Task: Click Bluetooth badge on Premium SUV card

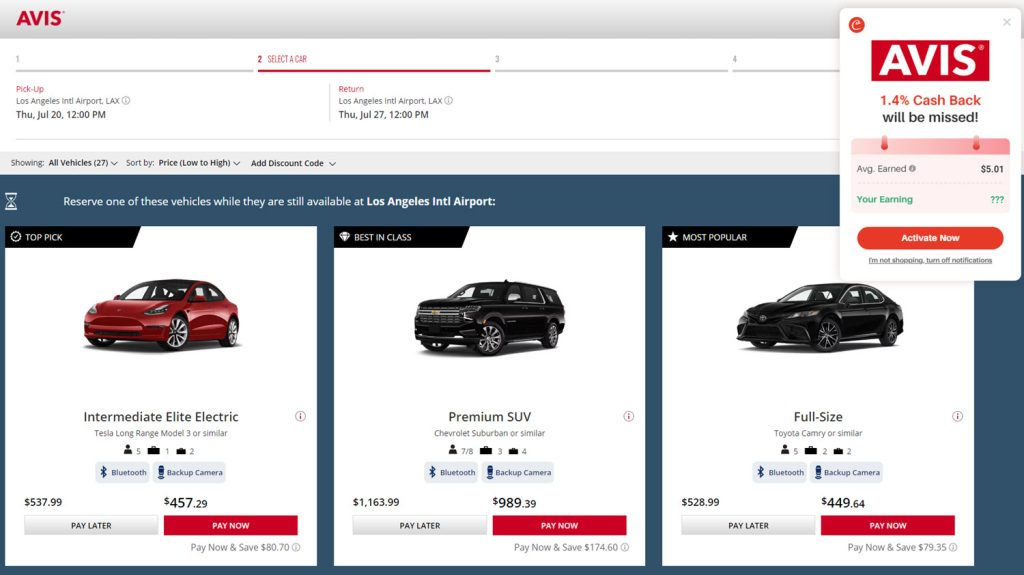Action: coord(451,472)
